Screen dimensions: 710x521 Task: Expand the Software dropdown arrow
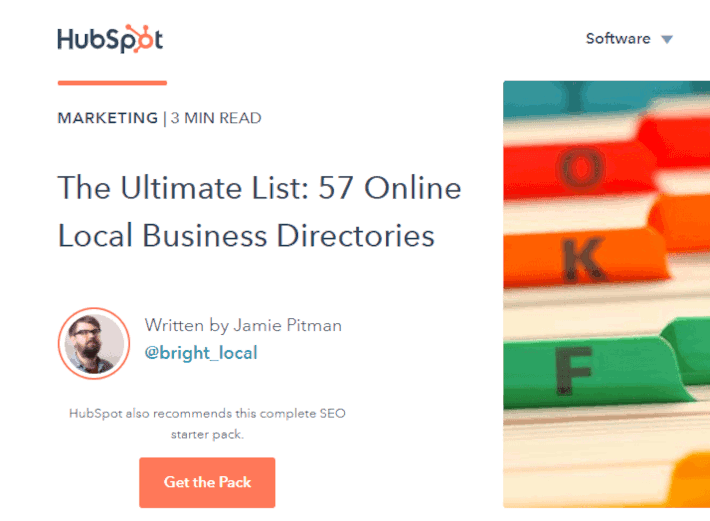[667, 39]
